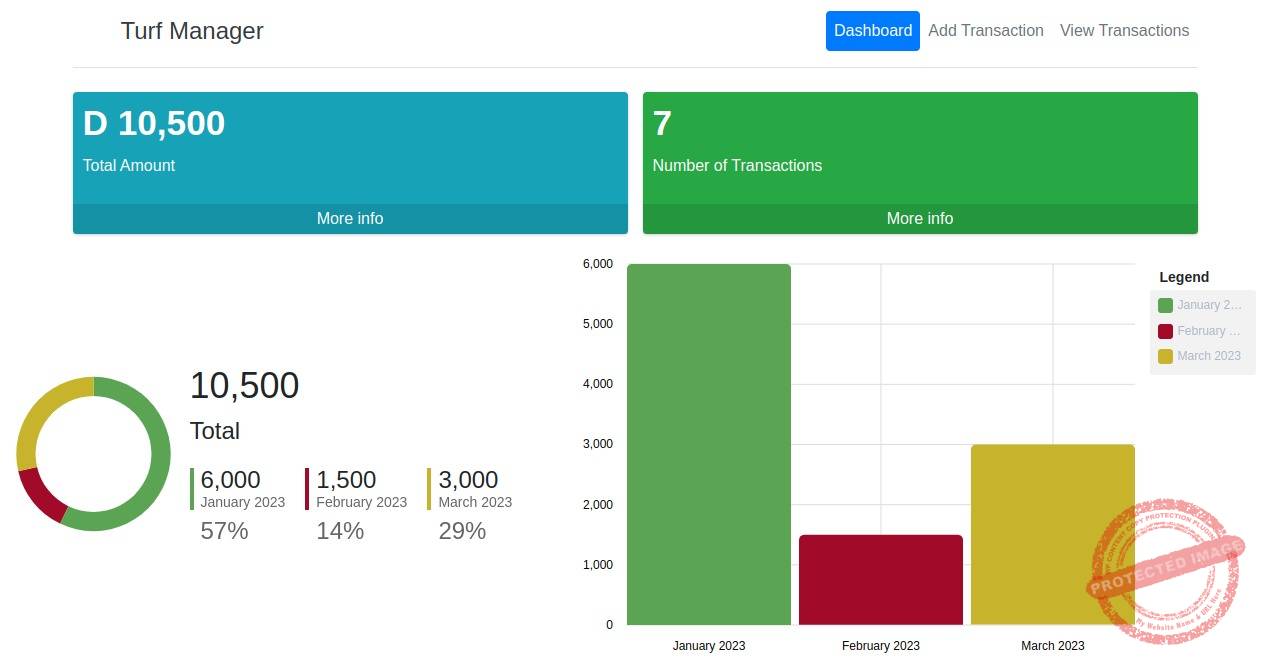Click the yellow March legend color box
This screenshot has height=660, width=1276.
[1165, 356]
